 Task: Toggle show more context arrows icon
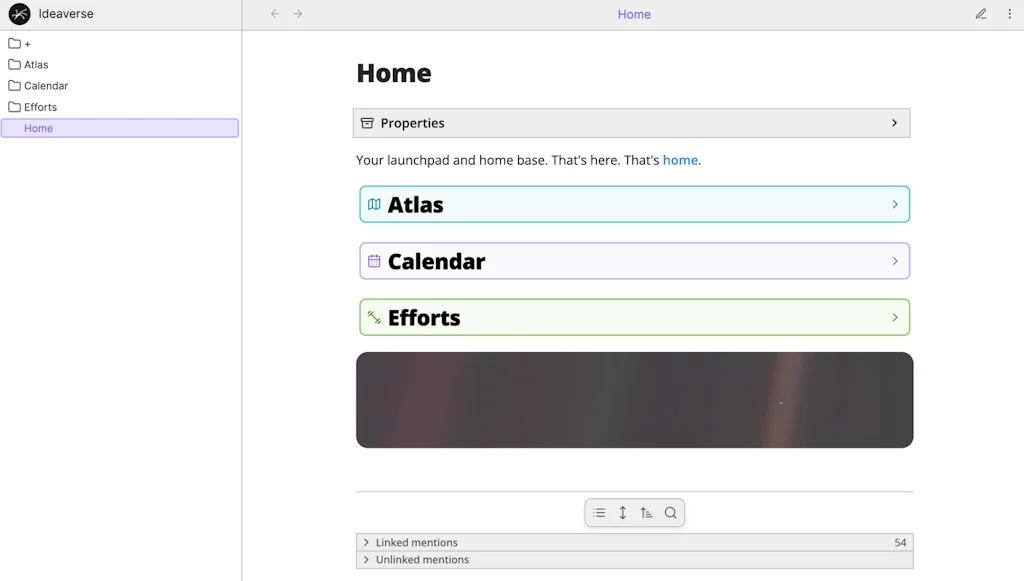623,513
